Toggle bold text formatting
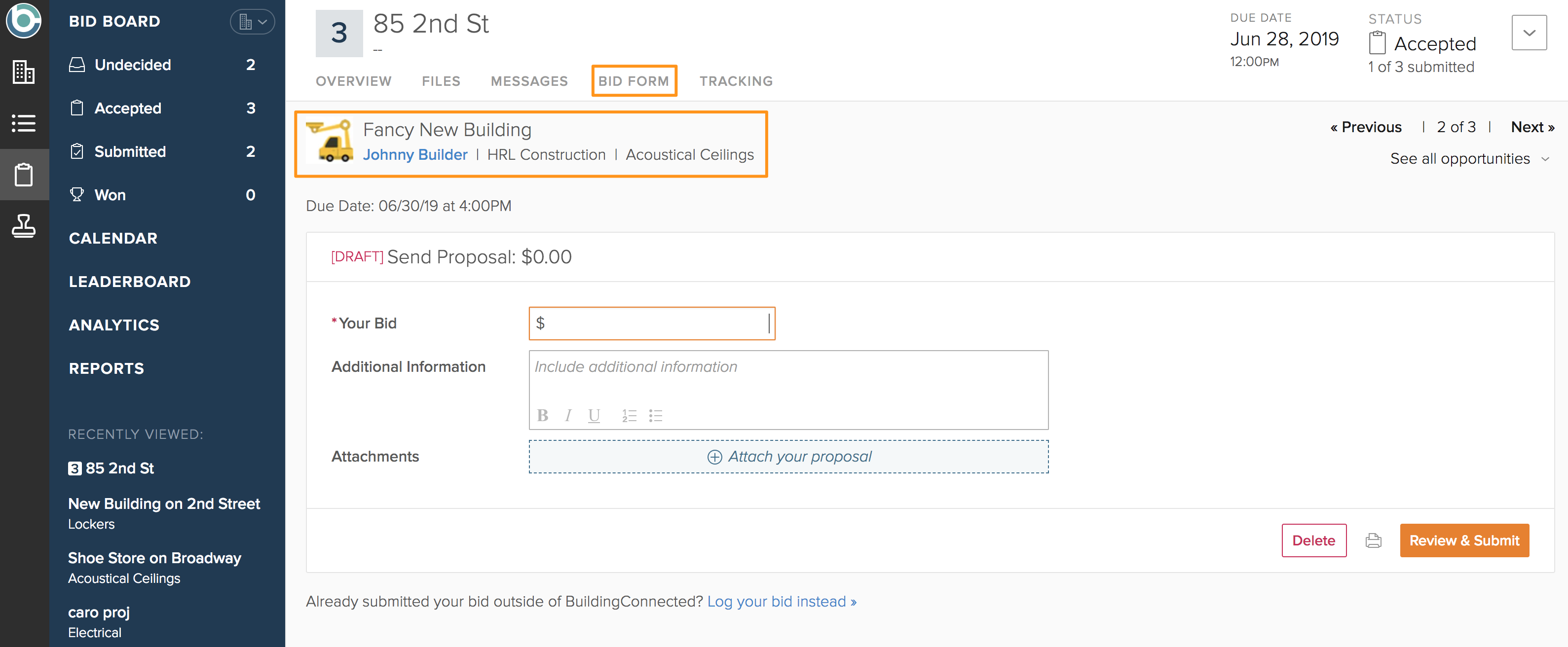 pos(542,416)
